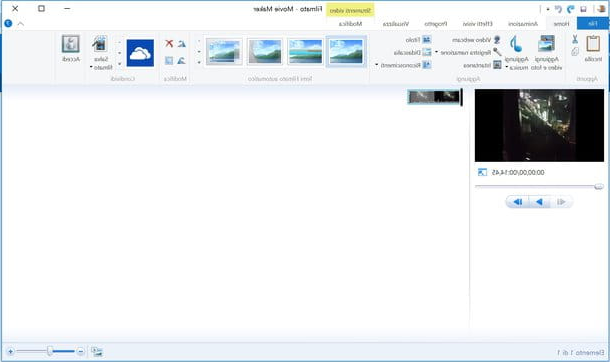The width and height of the screenshot is (610, 362).
Task: Click the red X remove icon
Action: [169, 43]
